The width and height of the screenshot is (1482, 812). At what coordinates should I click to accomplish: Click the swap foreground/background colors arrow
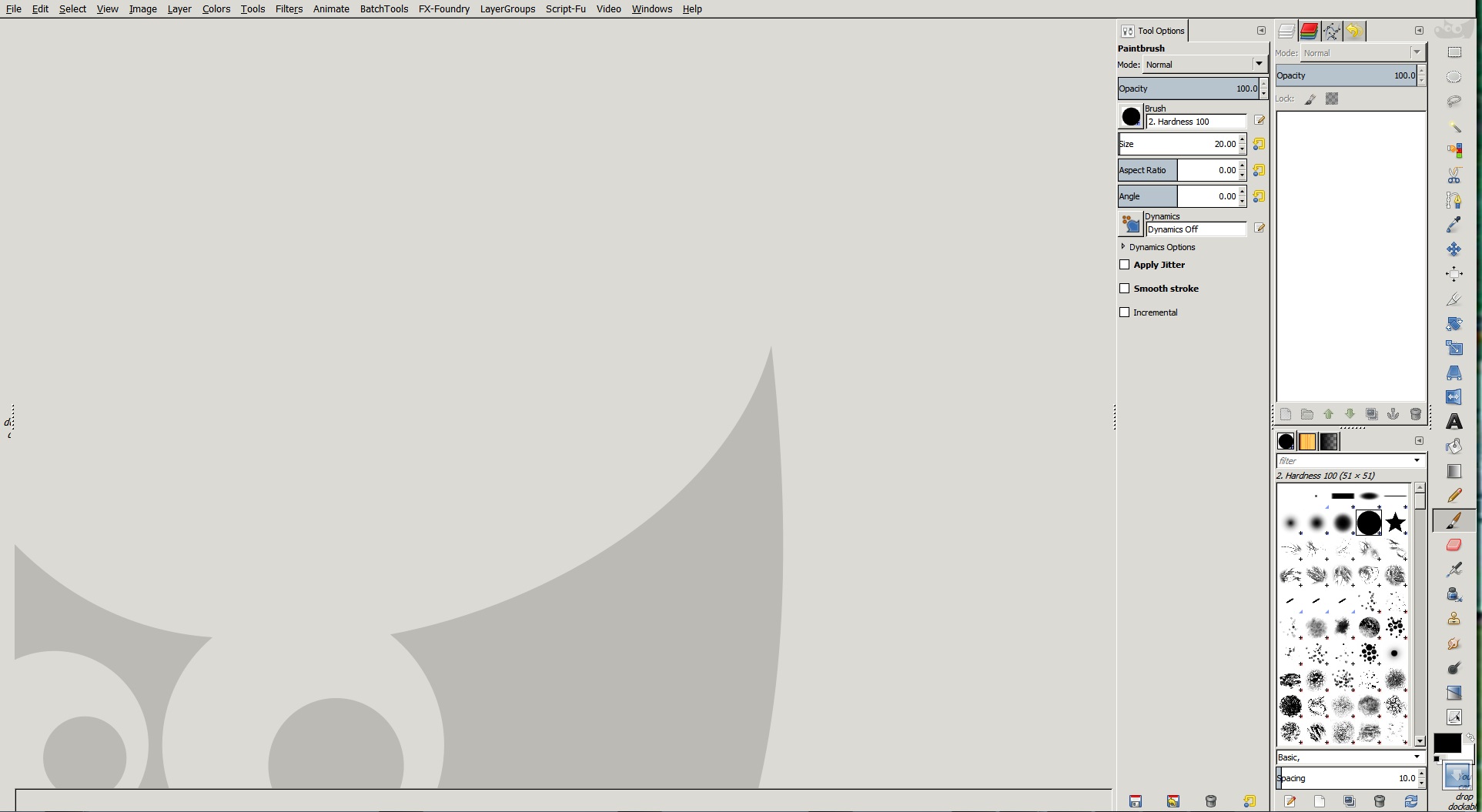[x=1469, y=737]
